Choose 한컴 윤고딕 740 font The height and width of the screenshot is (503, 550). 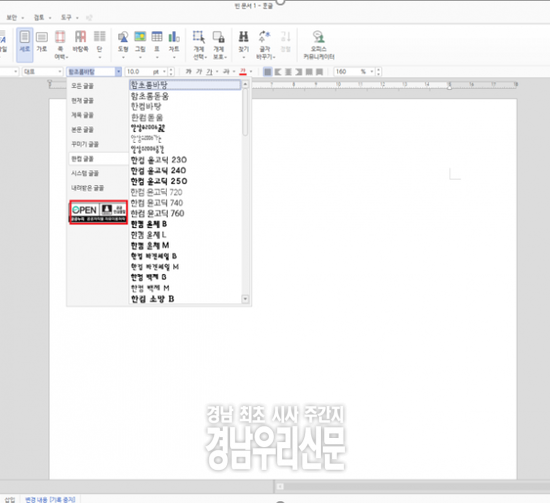click(157, 203)
